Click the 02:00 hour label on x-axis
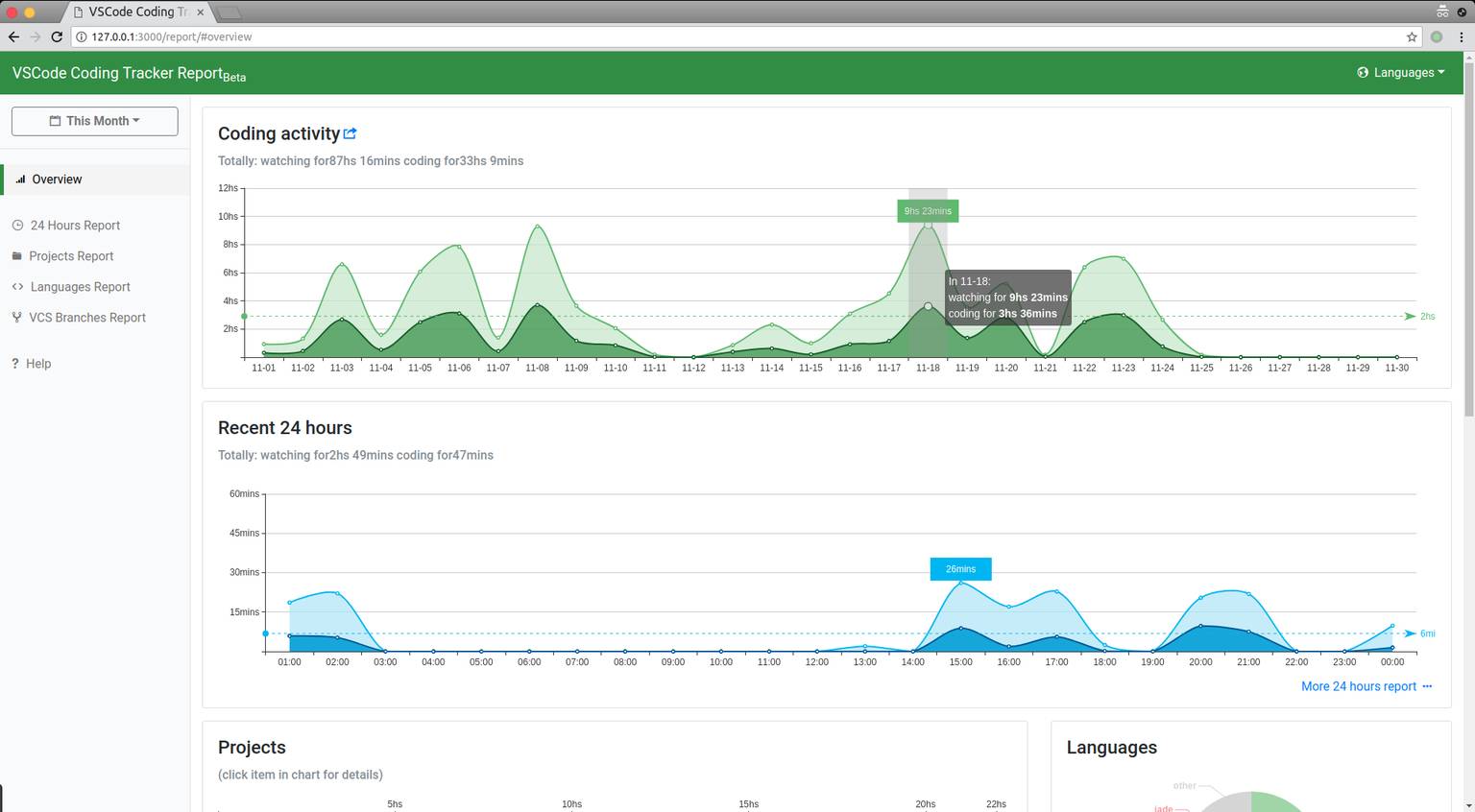Screen dimensions: 1475x812 click(337, 662)
